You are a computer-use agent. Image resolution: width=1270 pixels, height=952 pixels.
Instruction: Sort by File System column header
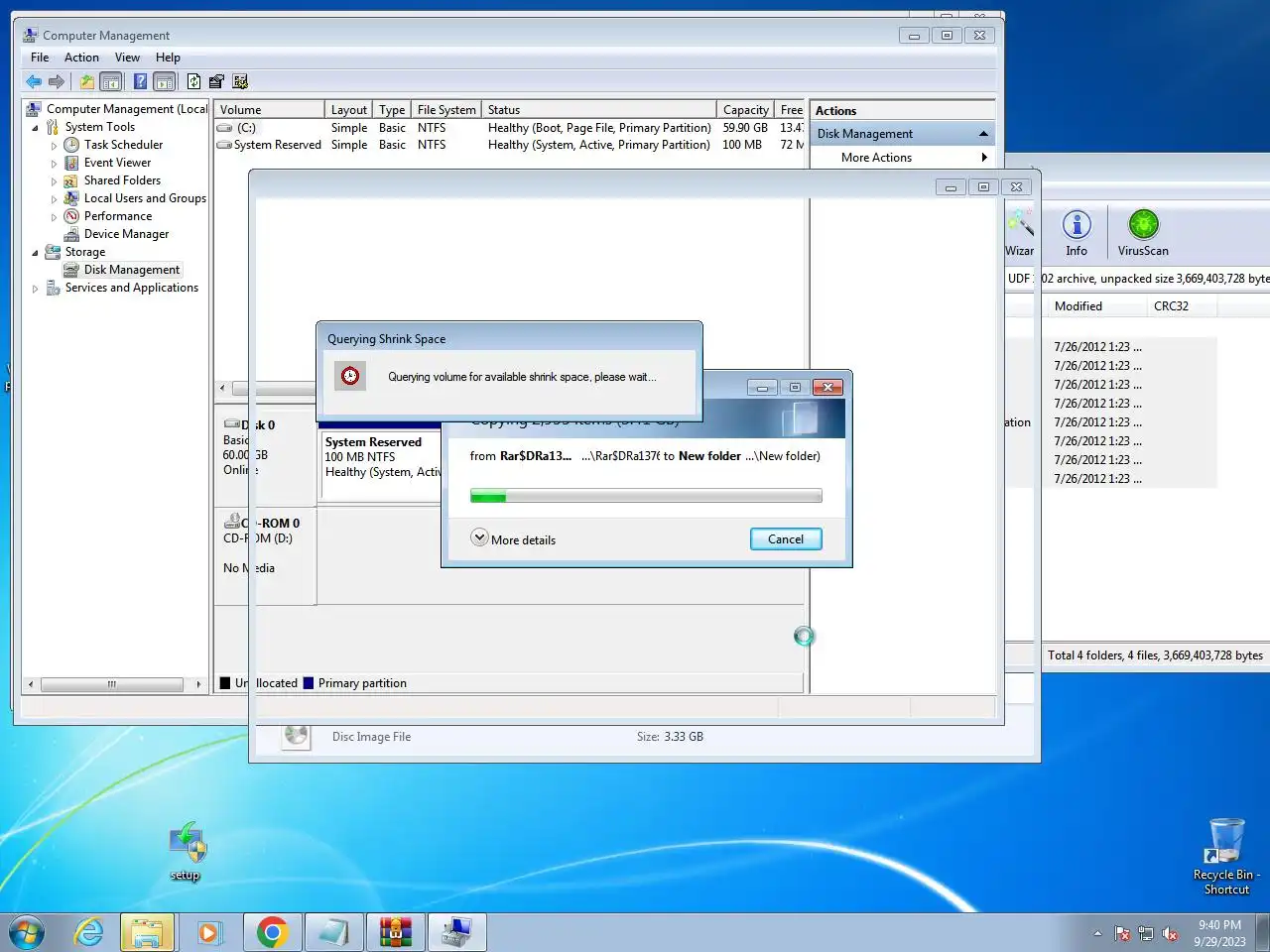click(446, 110)
